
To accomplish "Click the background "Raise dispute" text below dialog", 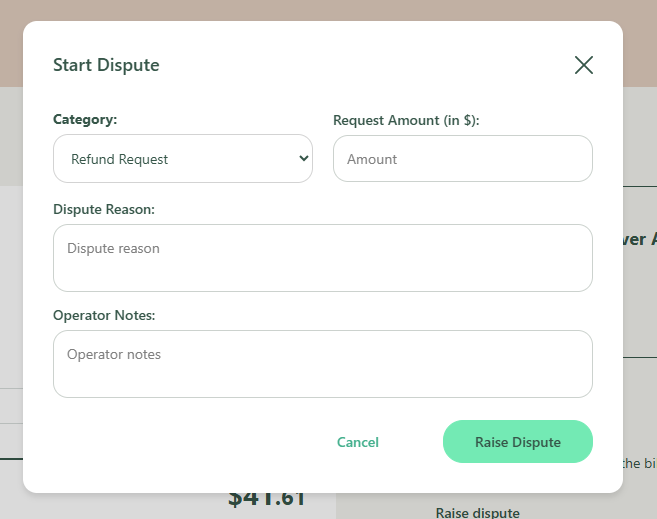I will click(x=477, y=512).
